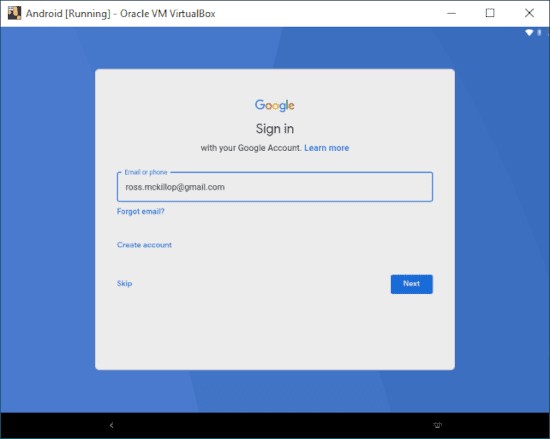Click the battery status icon

(539, 33)
